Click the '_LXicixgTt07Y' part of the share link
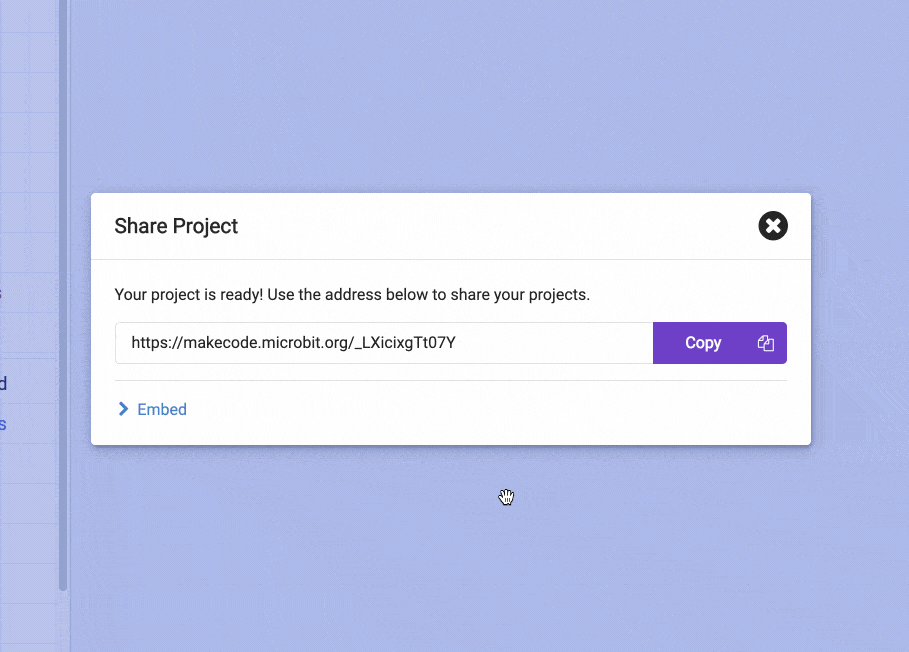Image resolution: width=909 pixels, height=652 pixels. pos(405,343)
